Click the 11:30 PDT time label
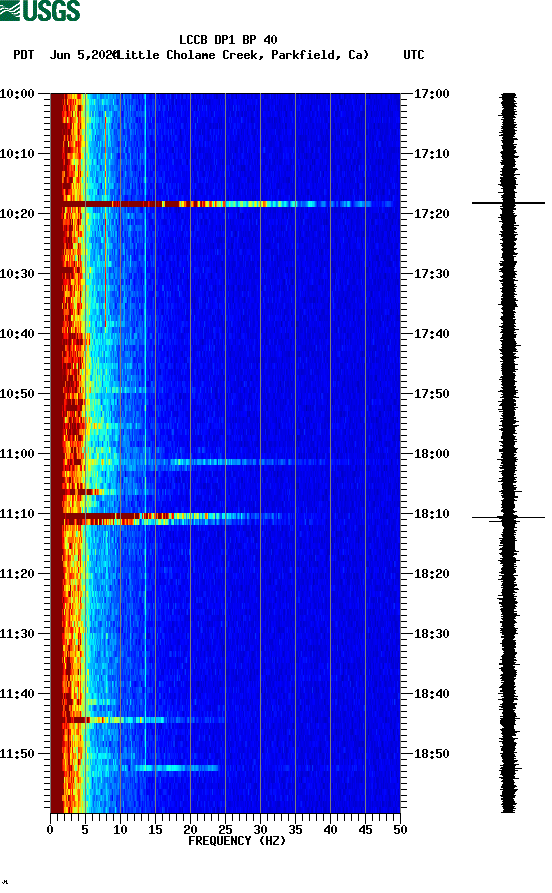 point(18,633)
